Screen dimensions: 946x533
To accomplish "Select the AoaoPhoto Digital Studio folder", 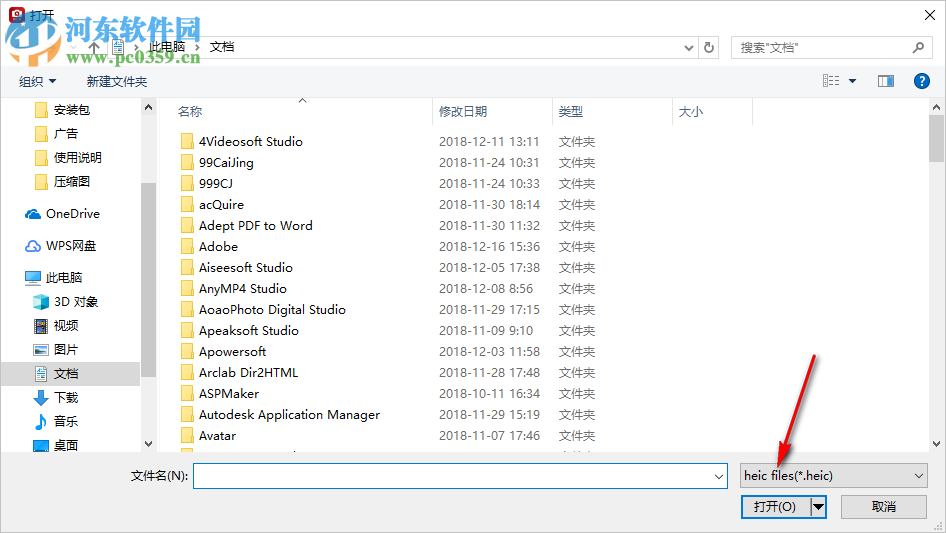I will pos(272,310).
